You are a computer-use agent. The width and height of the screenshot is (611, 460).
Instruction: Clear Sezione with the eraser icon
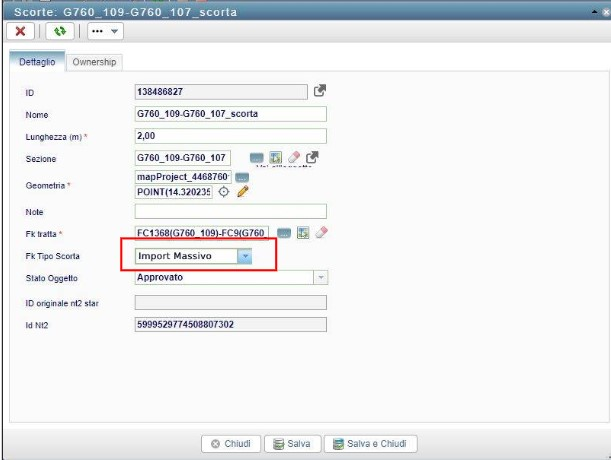(x=293, y=157)
